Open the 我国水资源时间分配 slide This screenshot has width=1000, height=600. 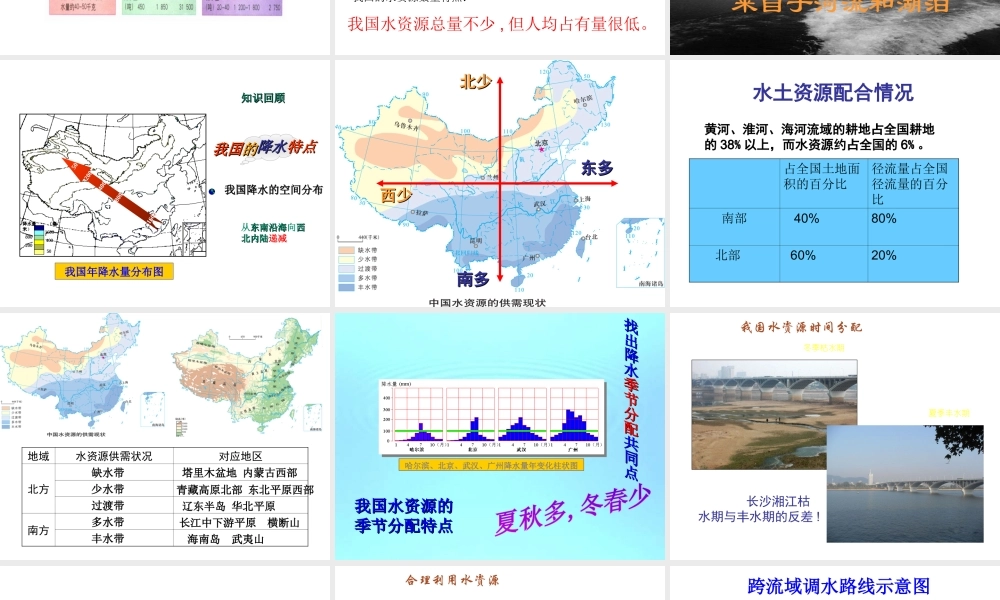(835, 436)
